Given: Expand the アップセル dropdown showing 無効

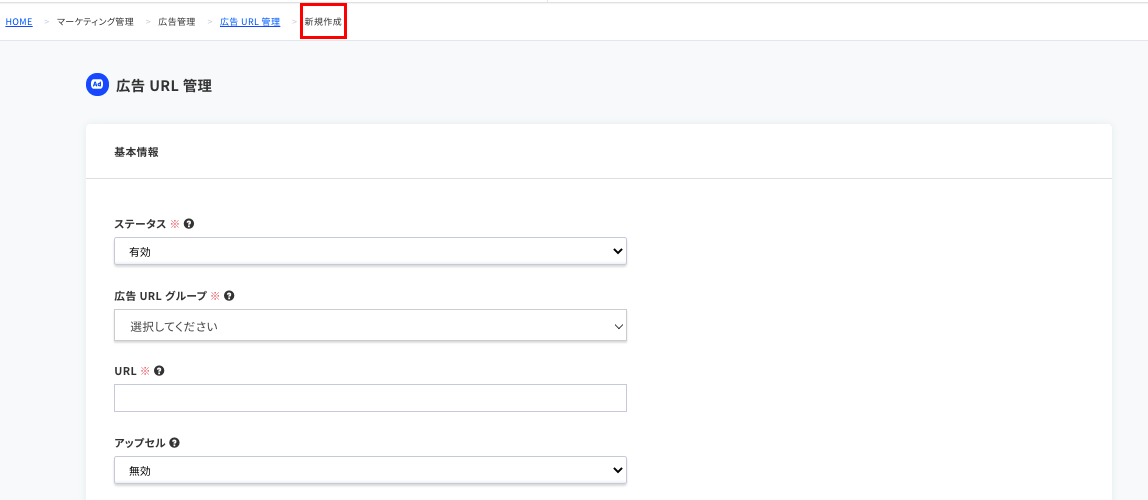Looking at the screenshot, I should point(370,471).
